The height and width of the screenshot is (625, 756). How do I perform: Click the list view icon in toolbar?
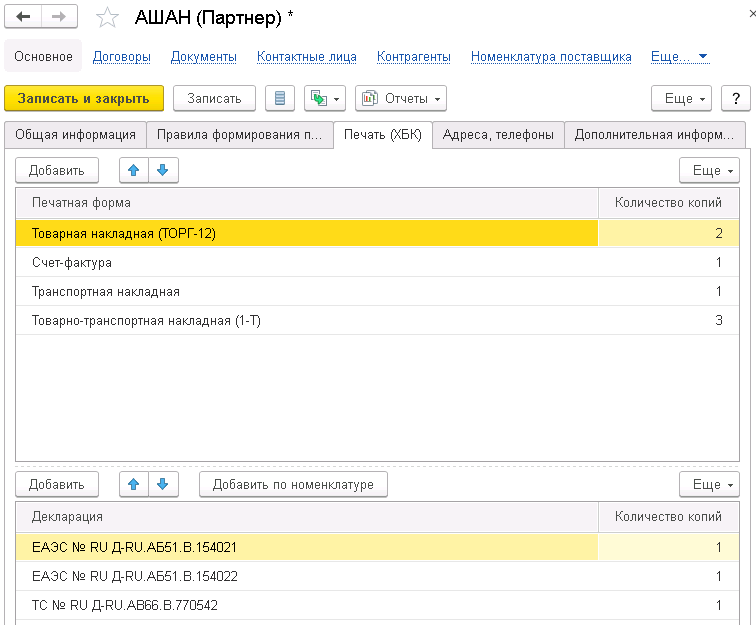[x=279, y=98]
